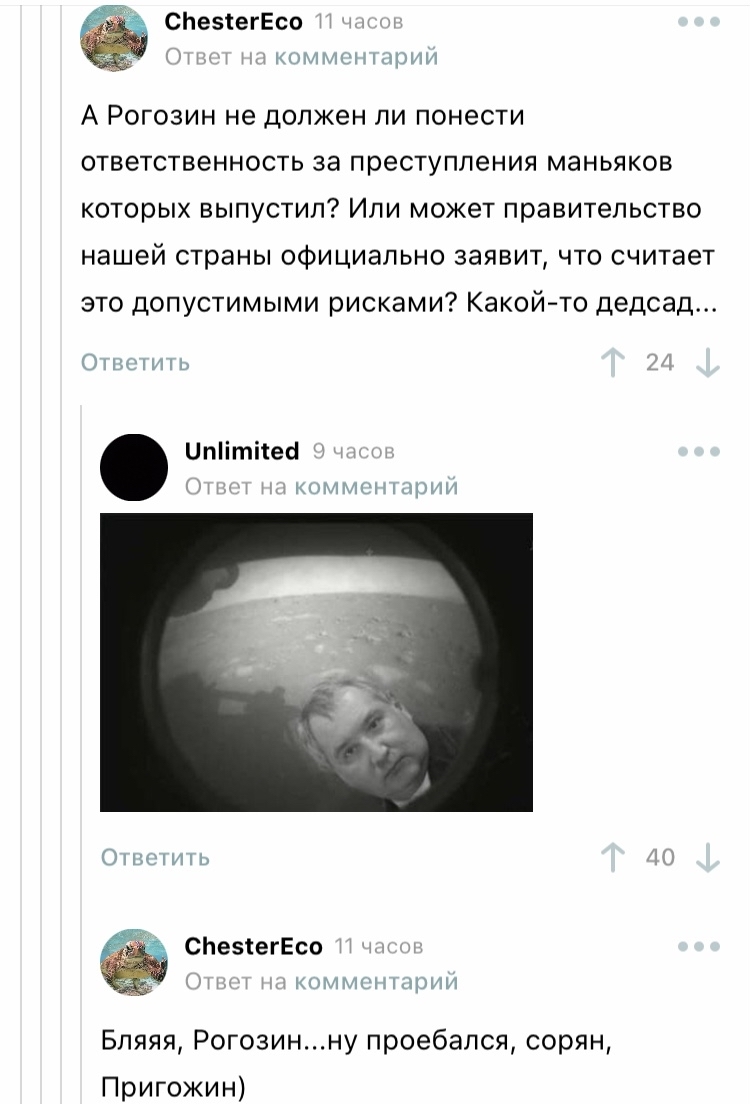Click Ответить under ChesterEco's top comment
Image resolution: width=750 pixels, height=1104 pixels.
(x=135, y=363)
